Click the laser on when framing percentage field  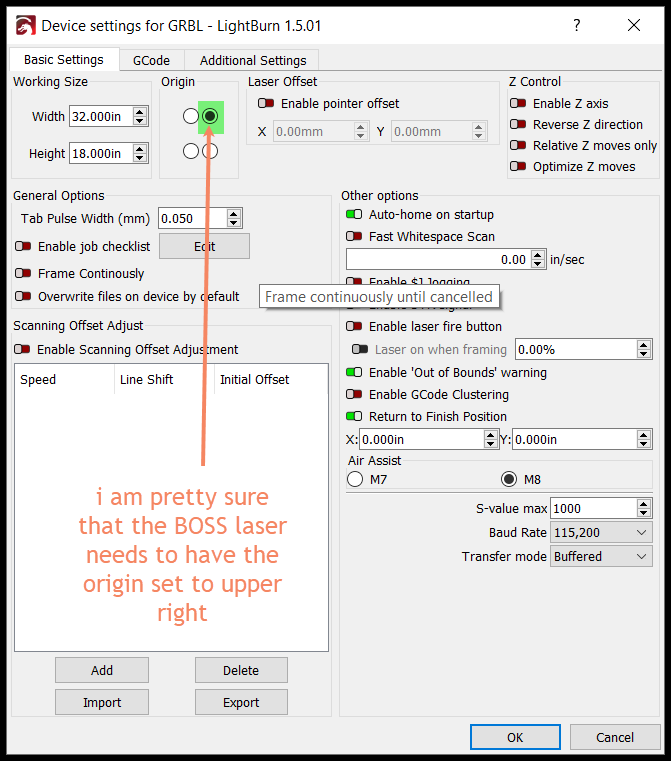576,349
